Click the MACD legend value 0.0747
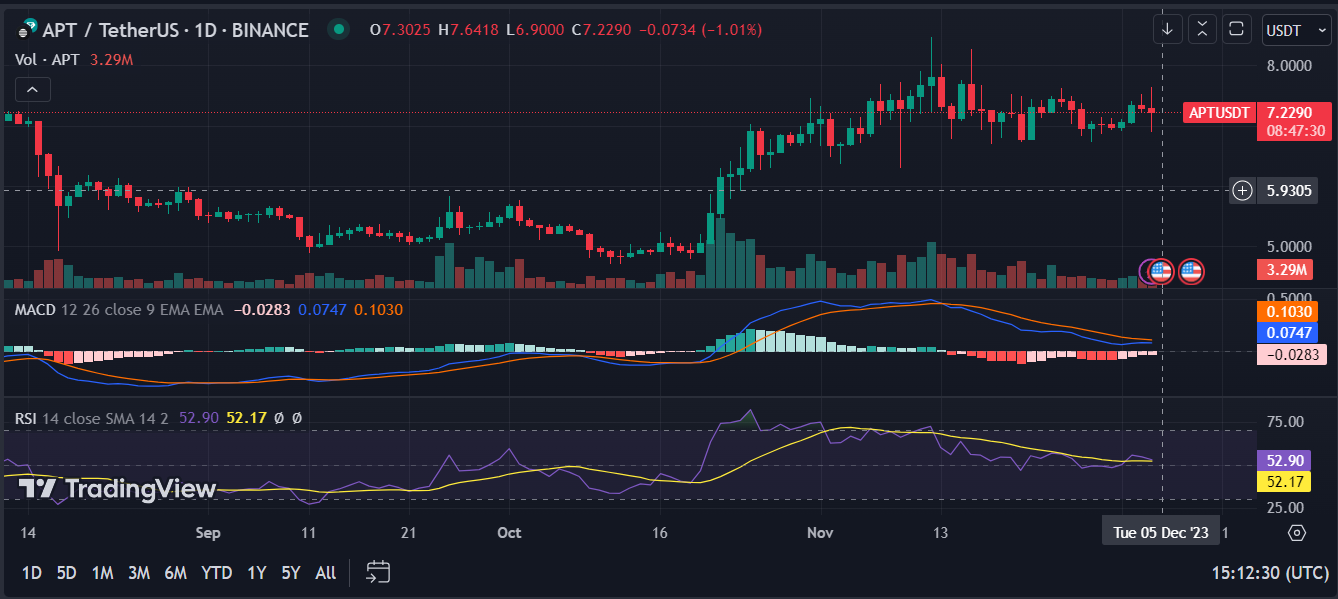Image resolution: width=1338 pixels, height=599 pixels. (322, 310)
